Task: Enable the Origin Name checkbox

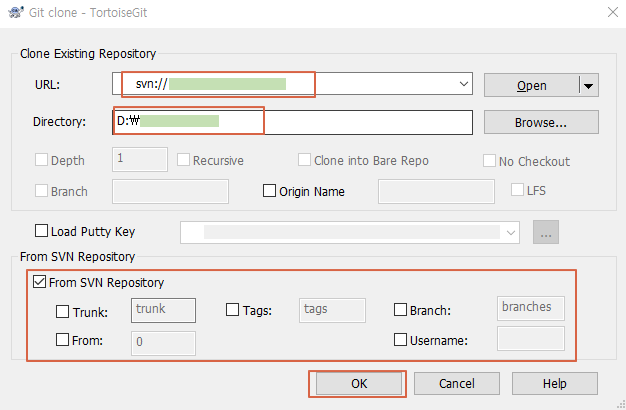Action: coord(269,190)
